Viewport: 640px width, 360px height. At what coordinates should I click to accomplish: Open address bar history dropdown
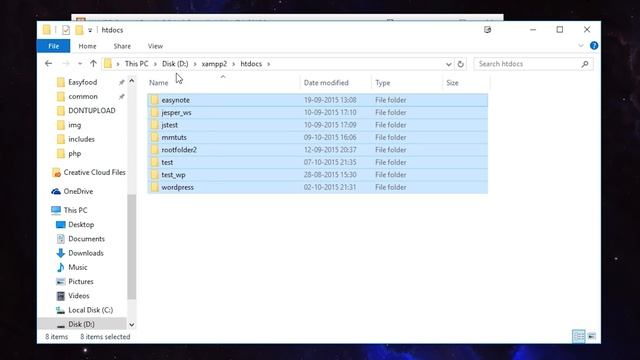click(449, 64)
